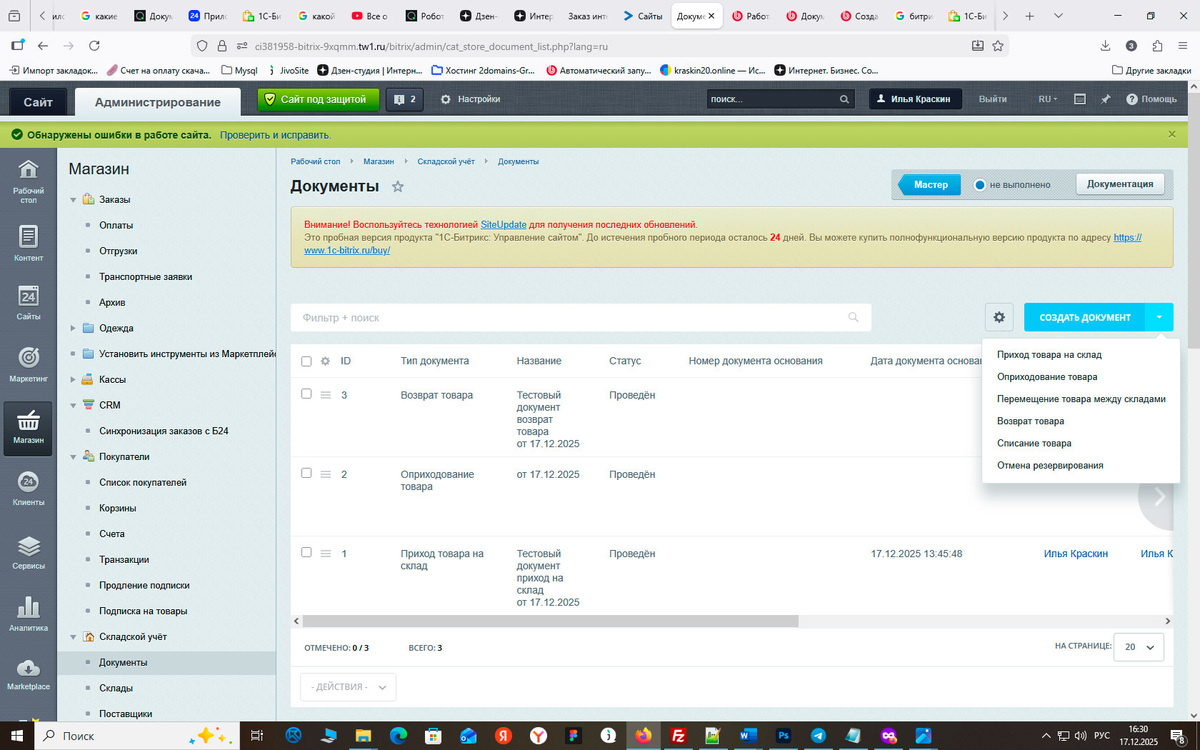Viewport: 1200px width, 750px height.
Task: Click Сайт под защитой button
Action: (x=319, y=99)
